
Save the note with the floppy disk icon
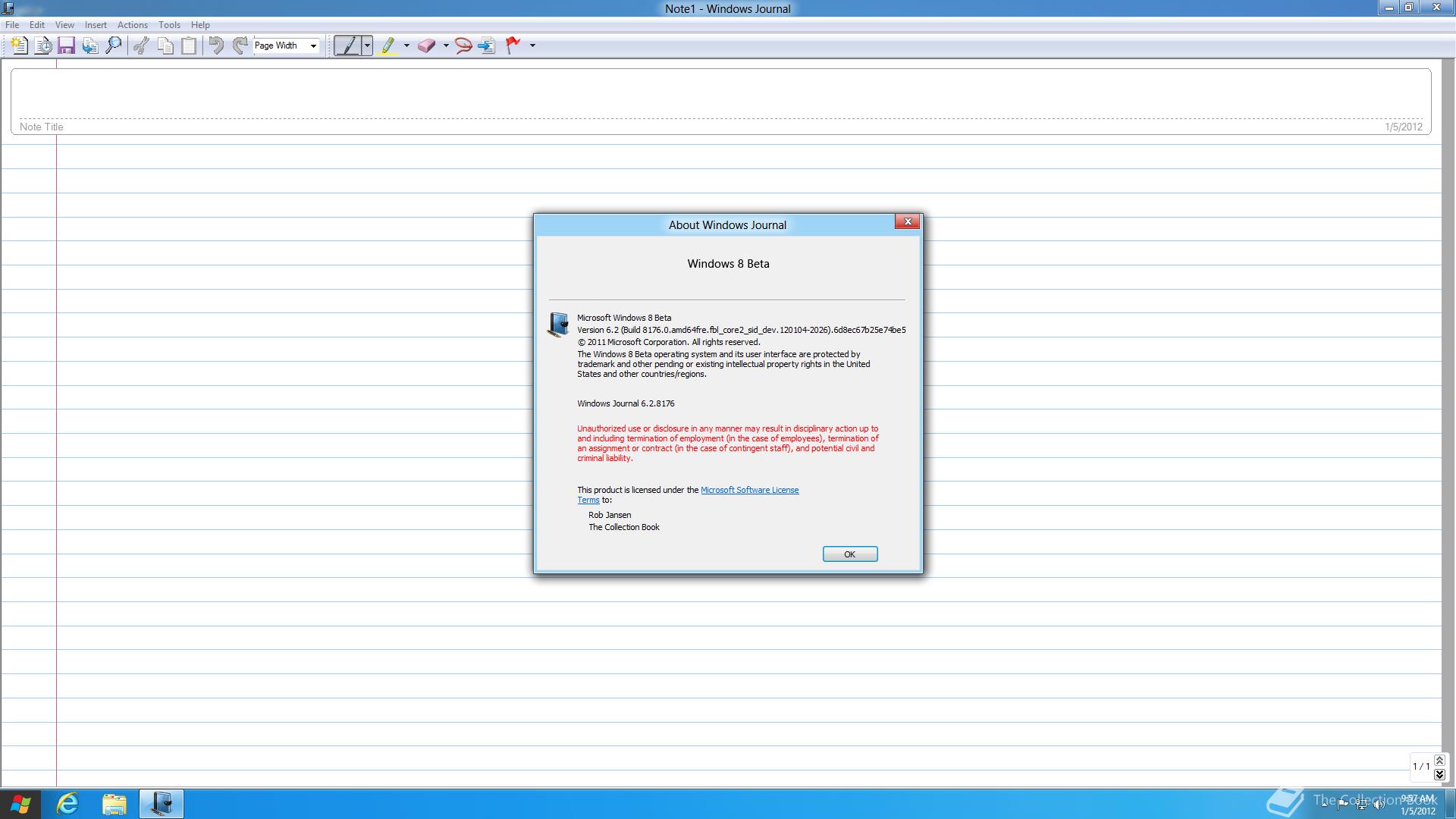tap(66, 45)
